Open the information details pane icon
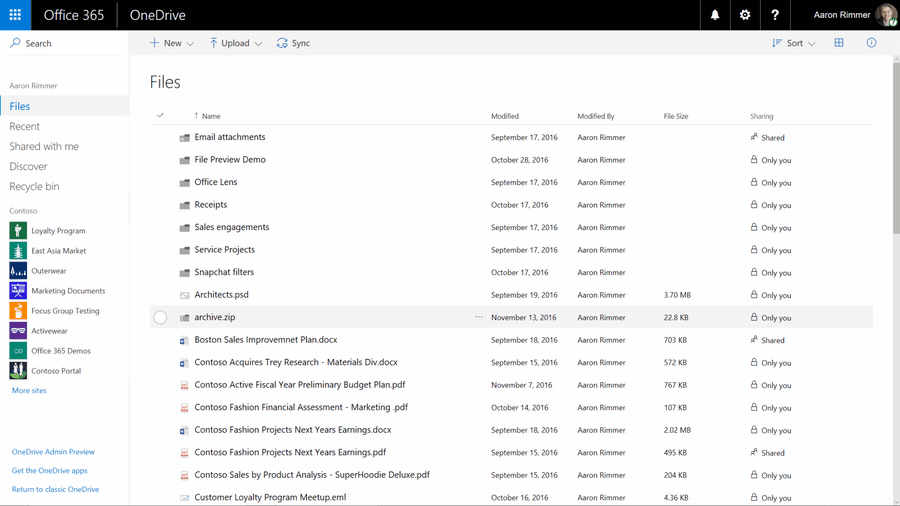This screenshot has width=900, height=506. 871,42
